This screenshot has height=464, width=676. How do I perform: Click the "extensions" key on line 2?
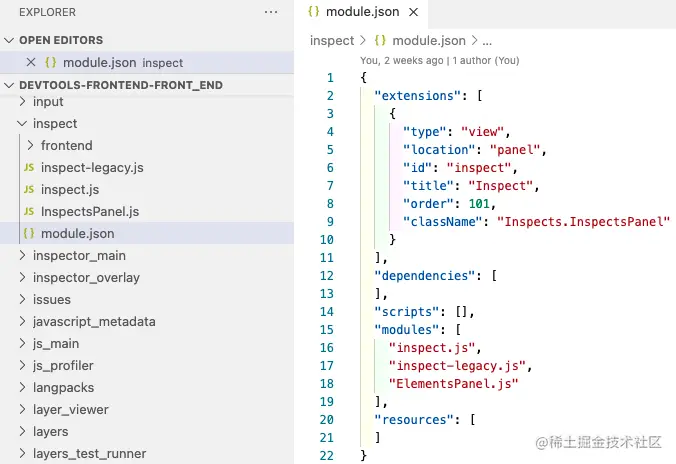418,96
